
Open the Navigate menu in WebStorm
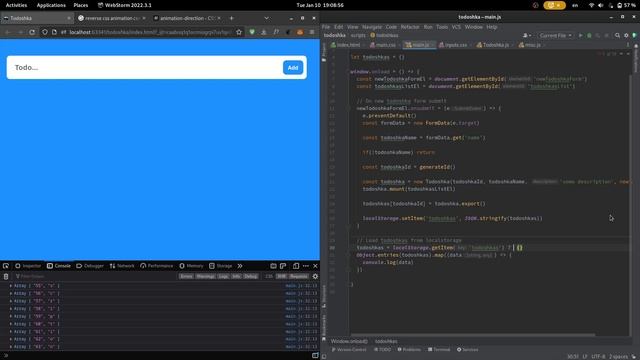tap(372, 27)
